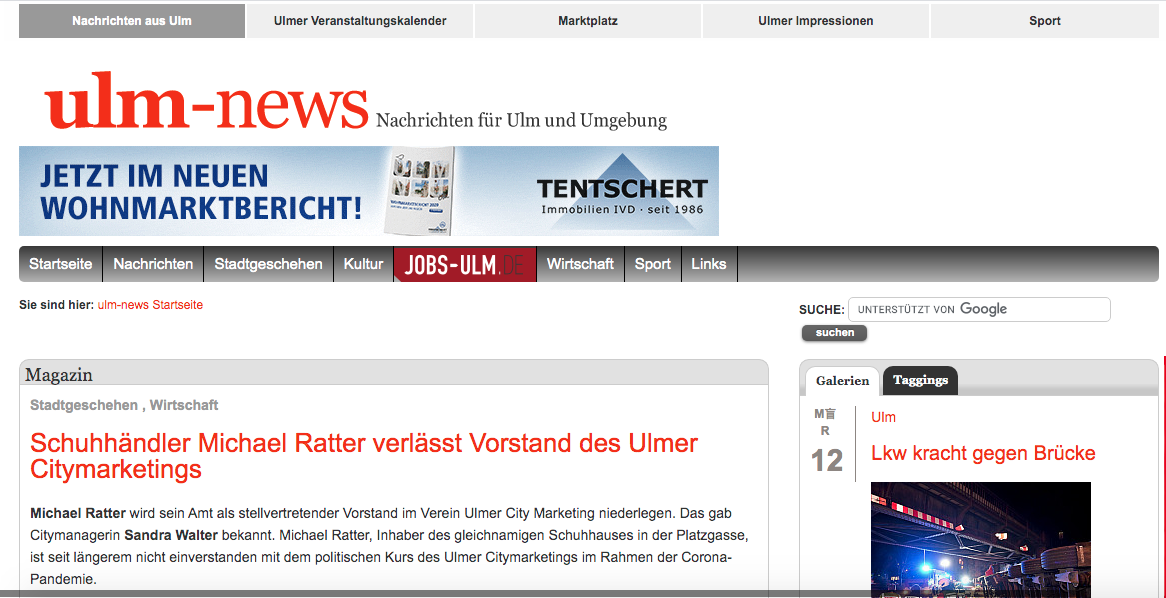Switch to the Galerien tab
Image resolution: width=1166 pixels, height=598 pixels.
842,380
